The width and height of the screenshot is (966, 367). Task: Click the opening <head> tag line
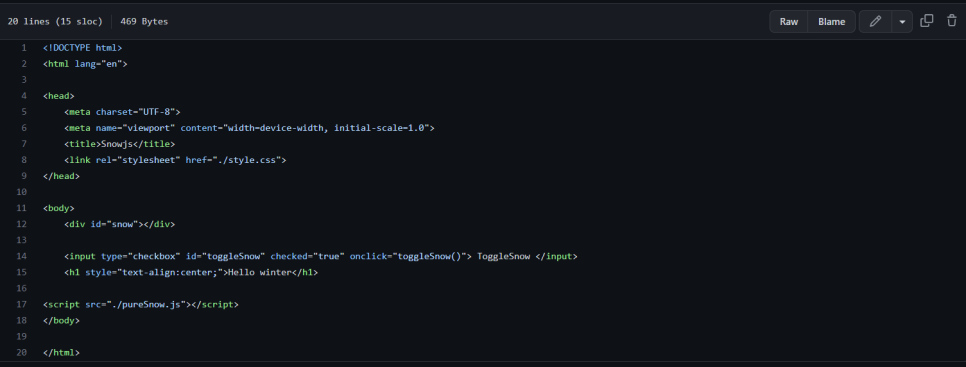click(x=59, y=95)
